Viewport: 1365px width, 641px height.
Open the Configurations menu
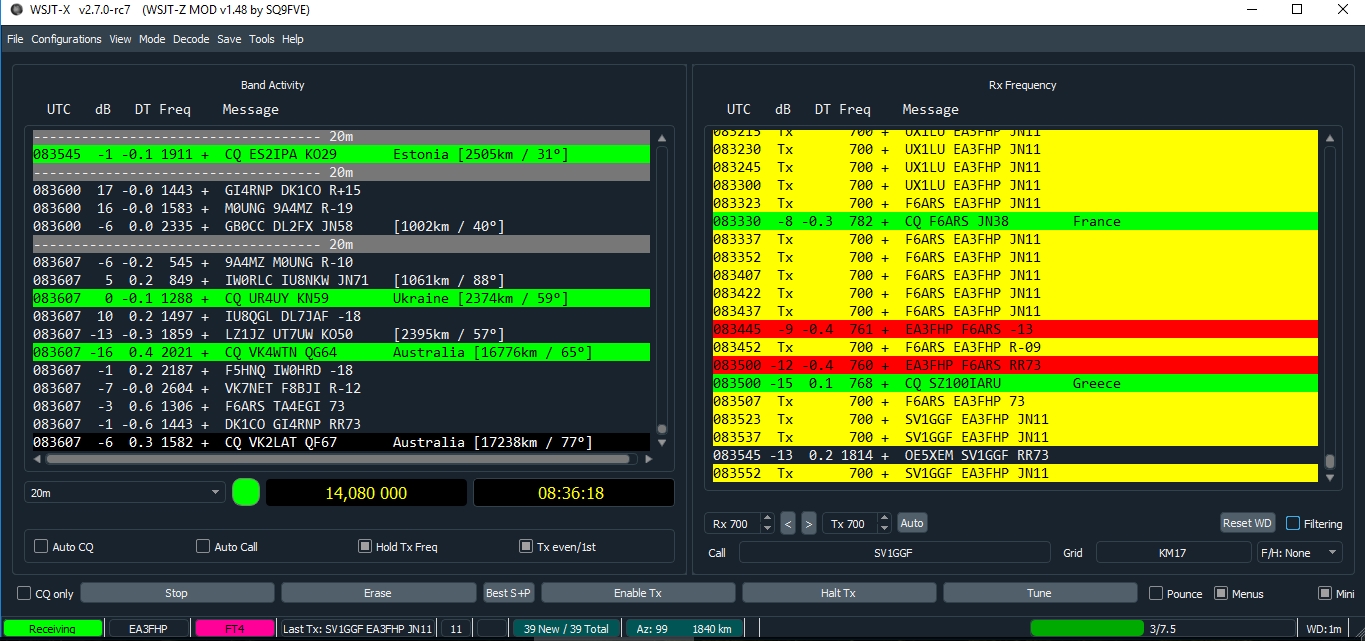point(66,39)
